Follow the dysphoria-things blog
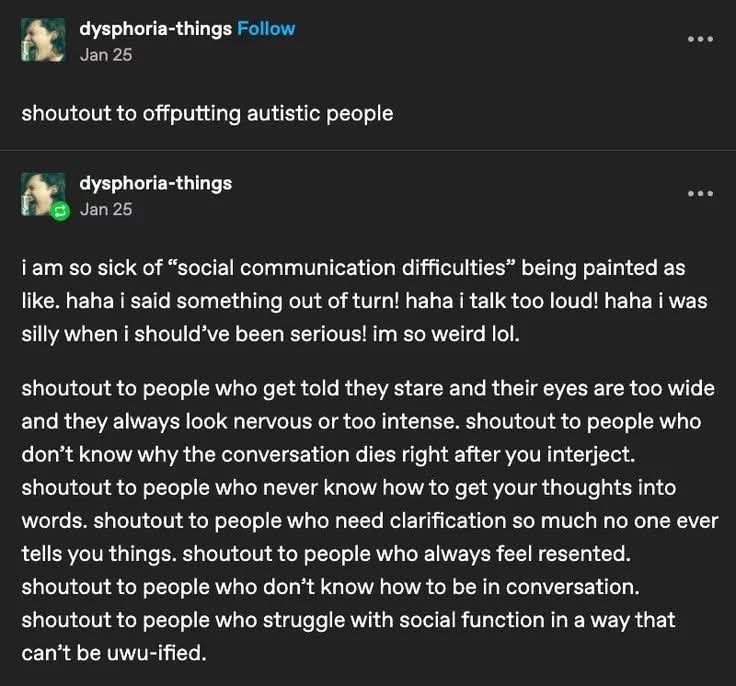736x686 pixels. click(x=266, y=29)
